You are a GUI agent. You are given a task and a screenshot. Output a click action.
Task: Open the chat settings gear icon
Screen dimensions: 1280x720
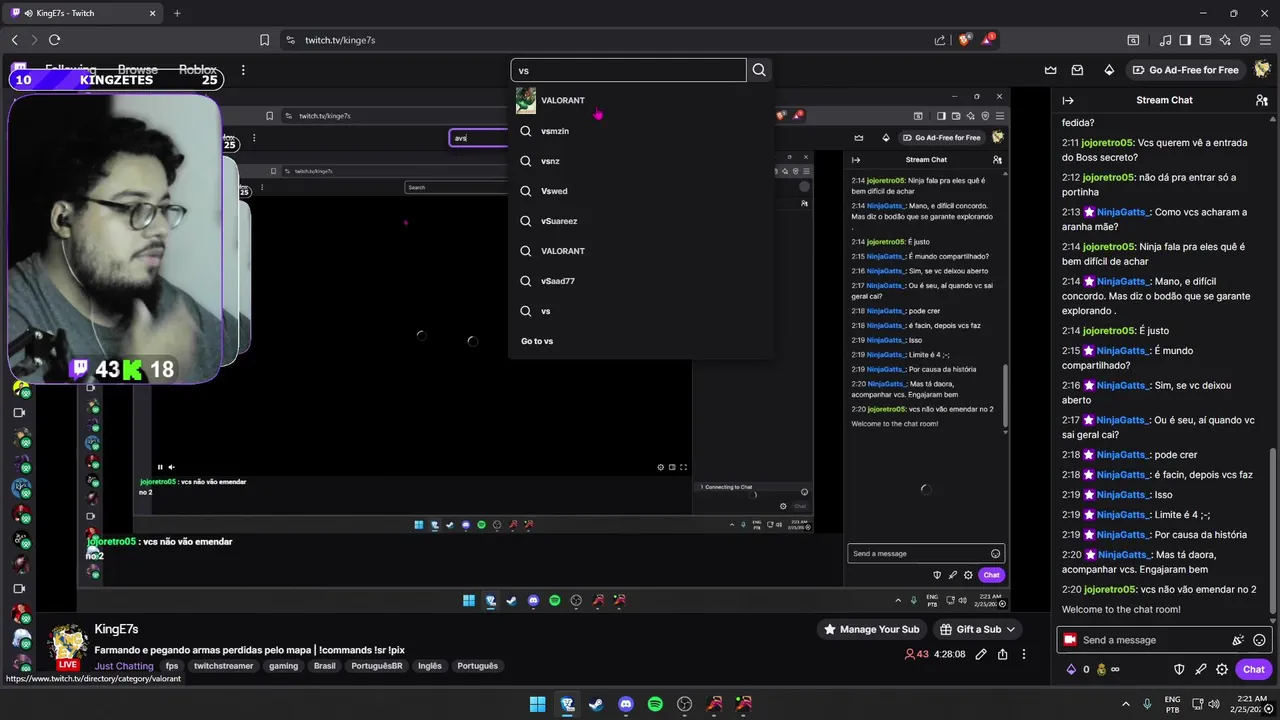1221,670
